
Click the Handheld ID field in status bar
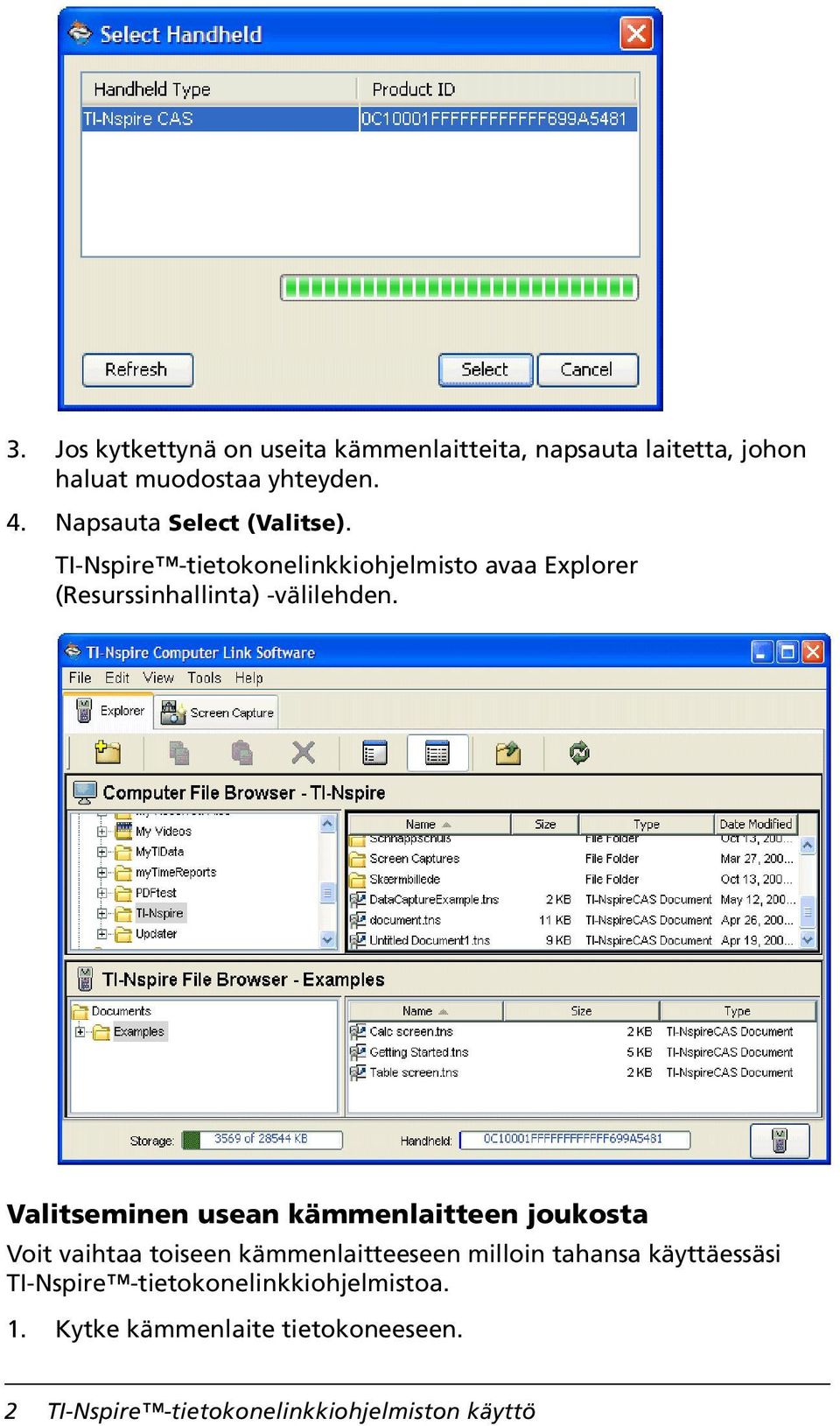[x=574, y=1140]
